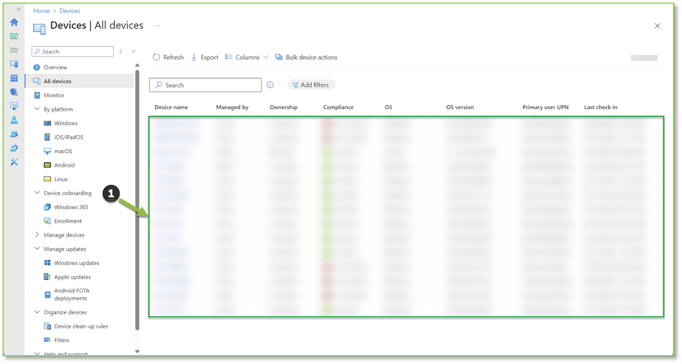This screenshot has width=682, height=364.
Task: Open the Users icon in the left rail
Action: (x=14, y=120)
